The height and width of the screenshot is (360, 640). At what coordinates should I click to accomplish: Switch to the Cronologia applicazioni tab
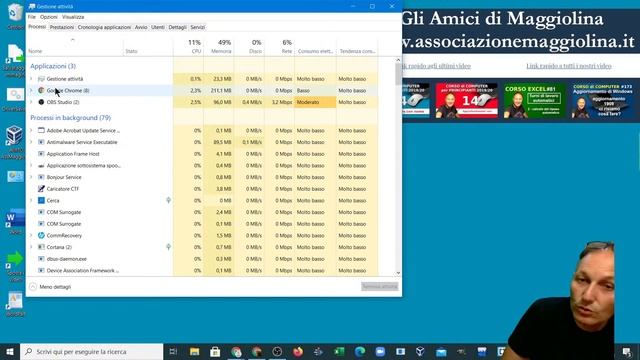click(104, 27)
